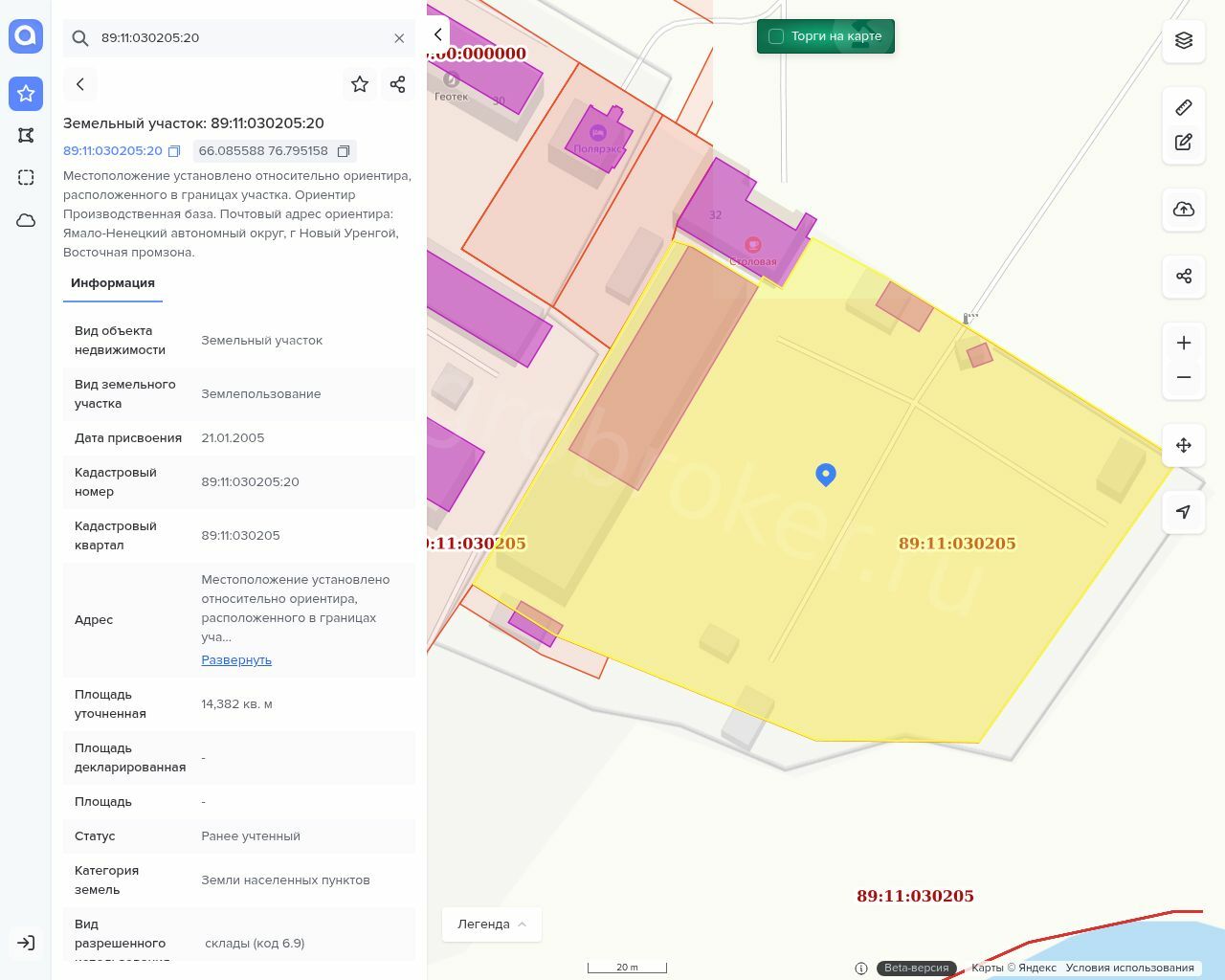The width and height of the screenshot is (1225, 980).
Task: Click the cadastral search input field
Action: pos(239,38)
